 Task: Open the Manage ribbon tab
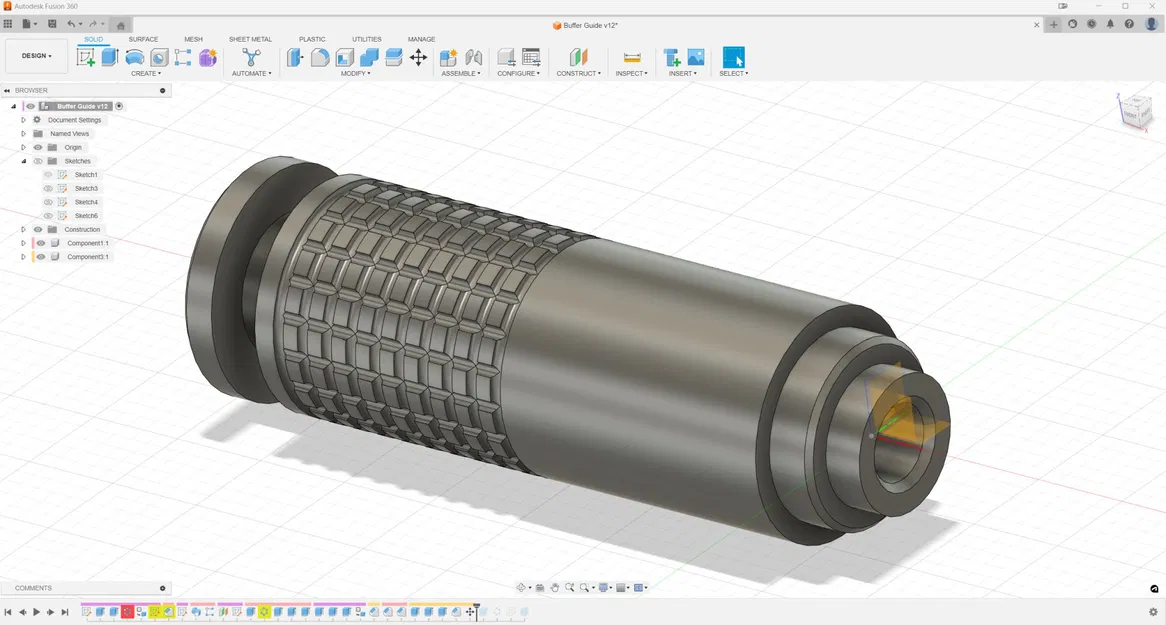[x=421, y=39]
